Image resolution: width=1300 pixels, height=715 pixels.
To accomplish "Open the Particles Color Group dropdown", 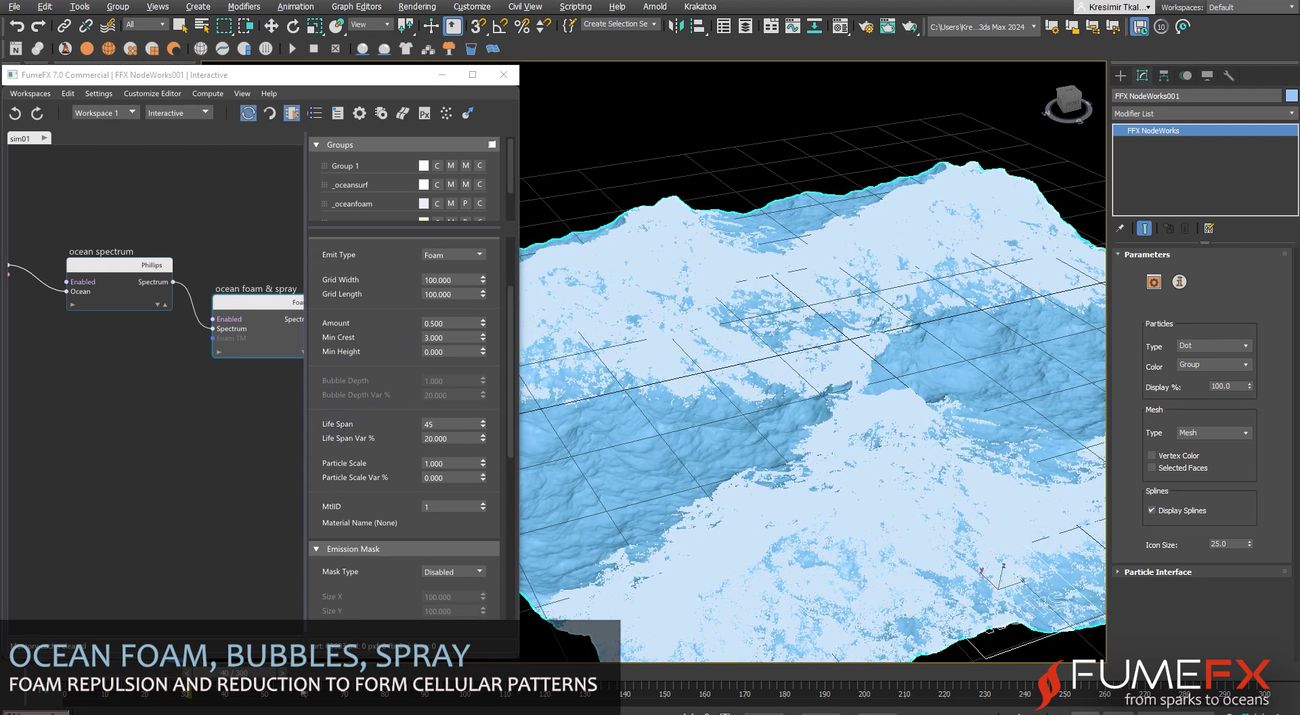I will [x=1214, y=365].
